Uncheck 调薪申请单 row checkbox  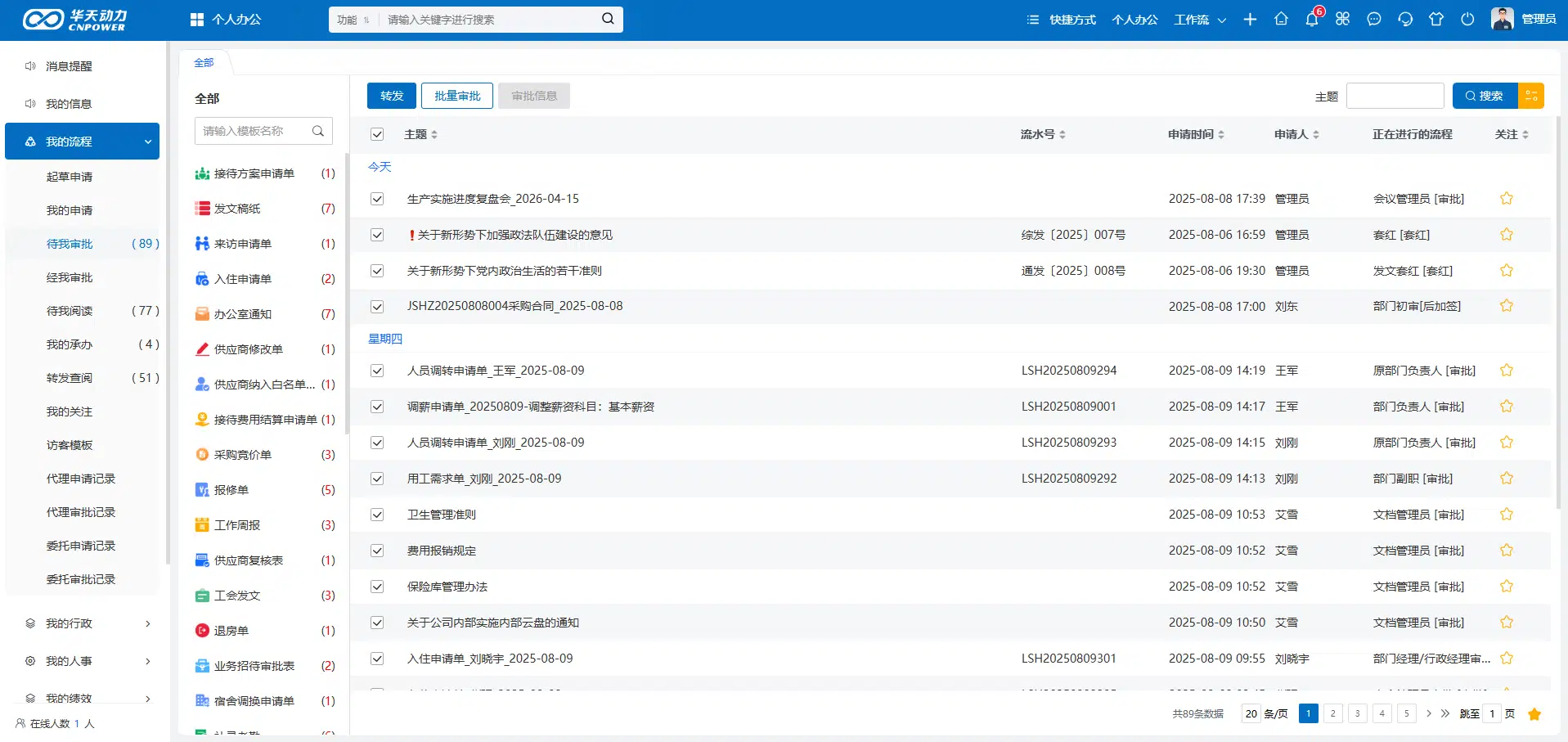click(377, 407)
